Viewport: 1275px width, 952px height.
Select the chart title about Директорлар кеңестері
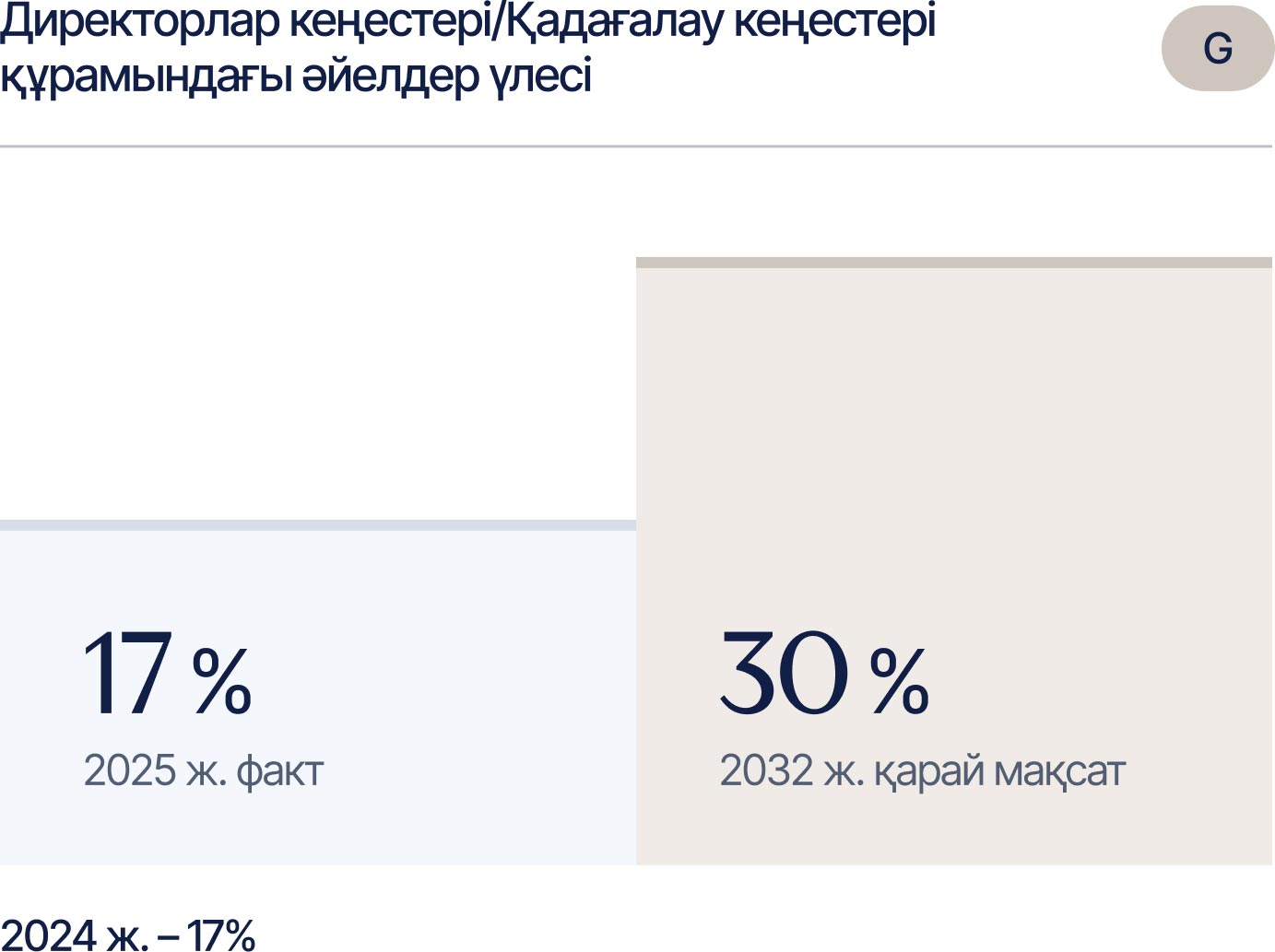(468, 49)
